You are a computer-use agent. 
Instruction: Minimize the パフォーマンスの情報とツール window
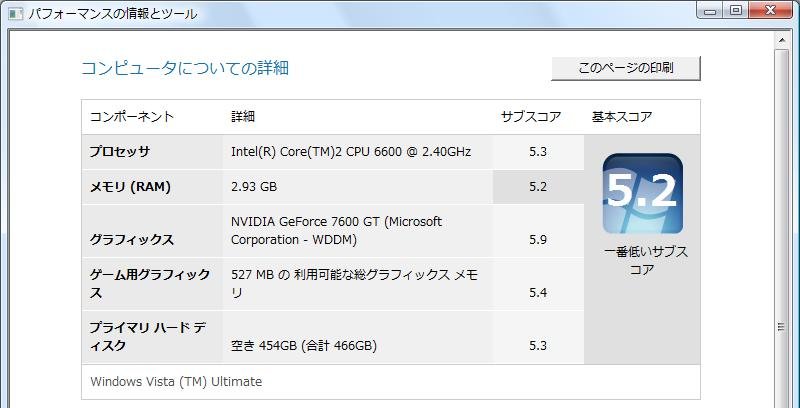pyautogui.click(x=710, y=11)
